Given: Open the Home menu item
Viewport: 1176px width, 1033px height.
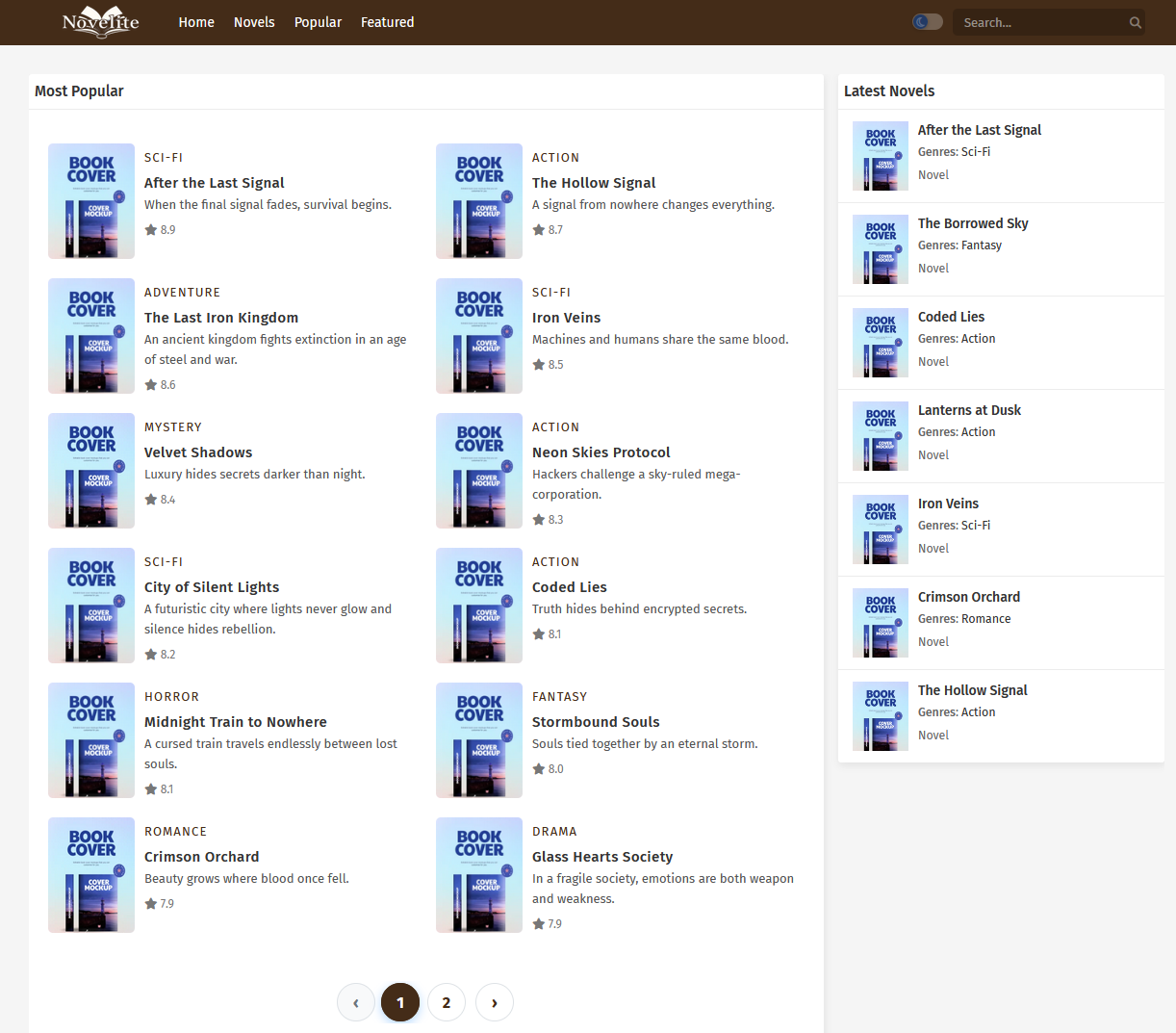Looking at the screenshot, I should pos(196,22).
